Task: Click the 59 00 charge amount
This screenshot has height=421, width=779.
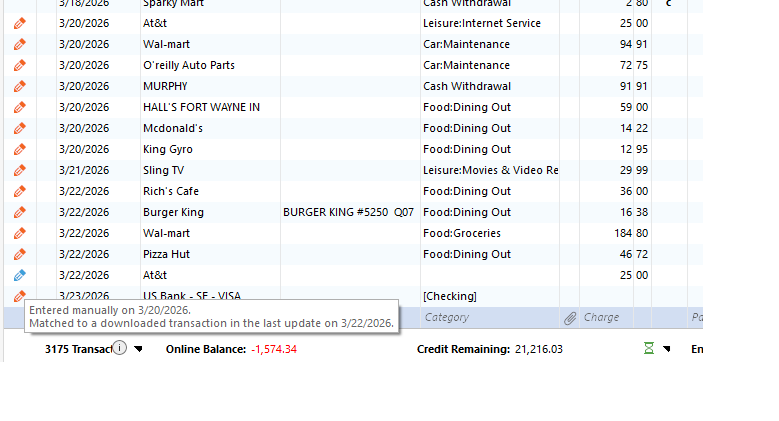Action: [634, 107]
